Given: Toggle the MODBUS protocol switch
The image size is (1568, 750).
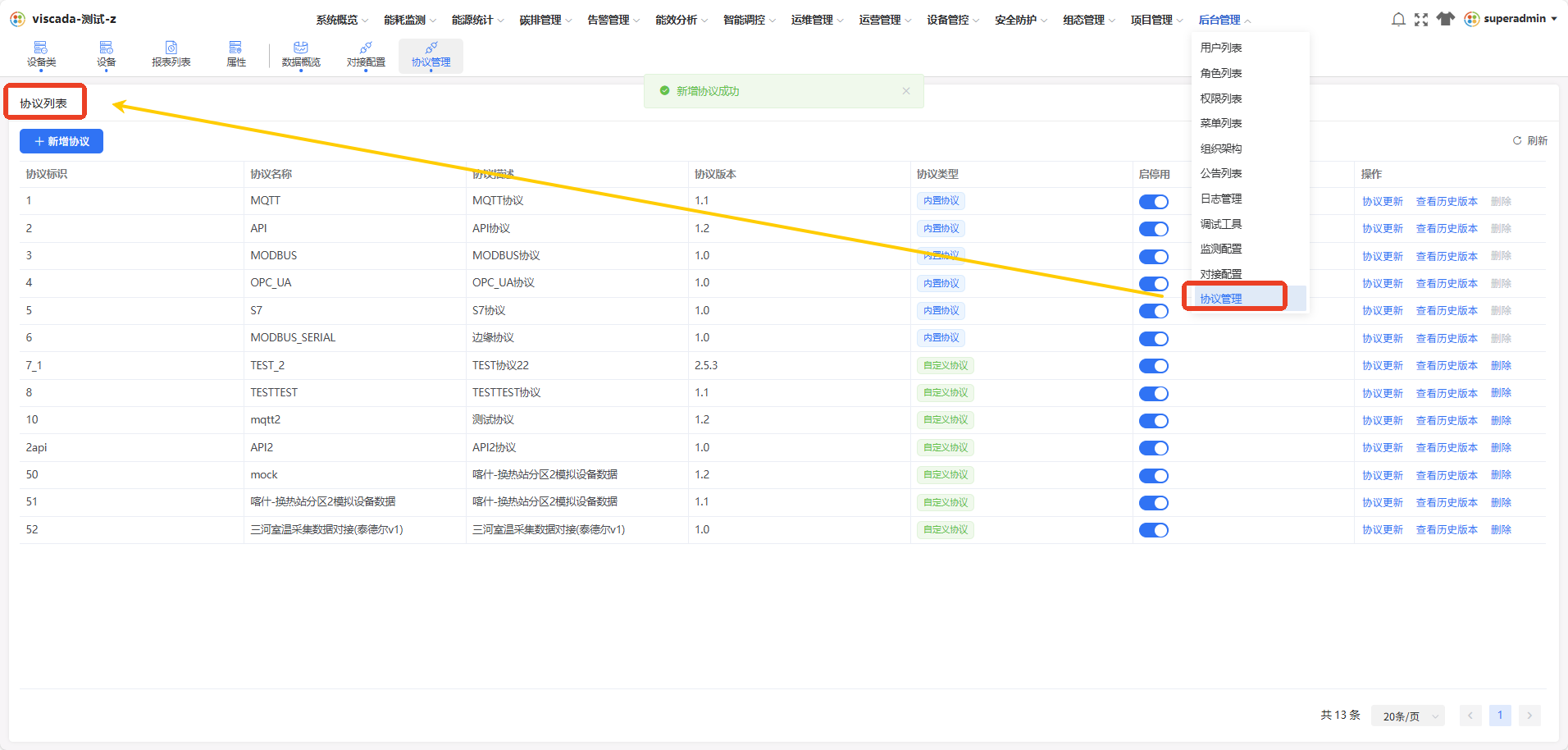Looking at the screenshot, I should (1153, 257).
